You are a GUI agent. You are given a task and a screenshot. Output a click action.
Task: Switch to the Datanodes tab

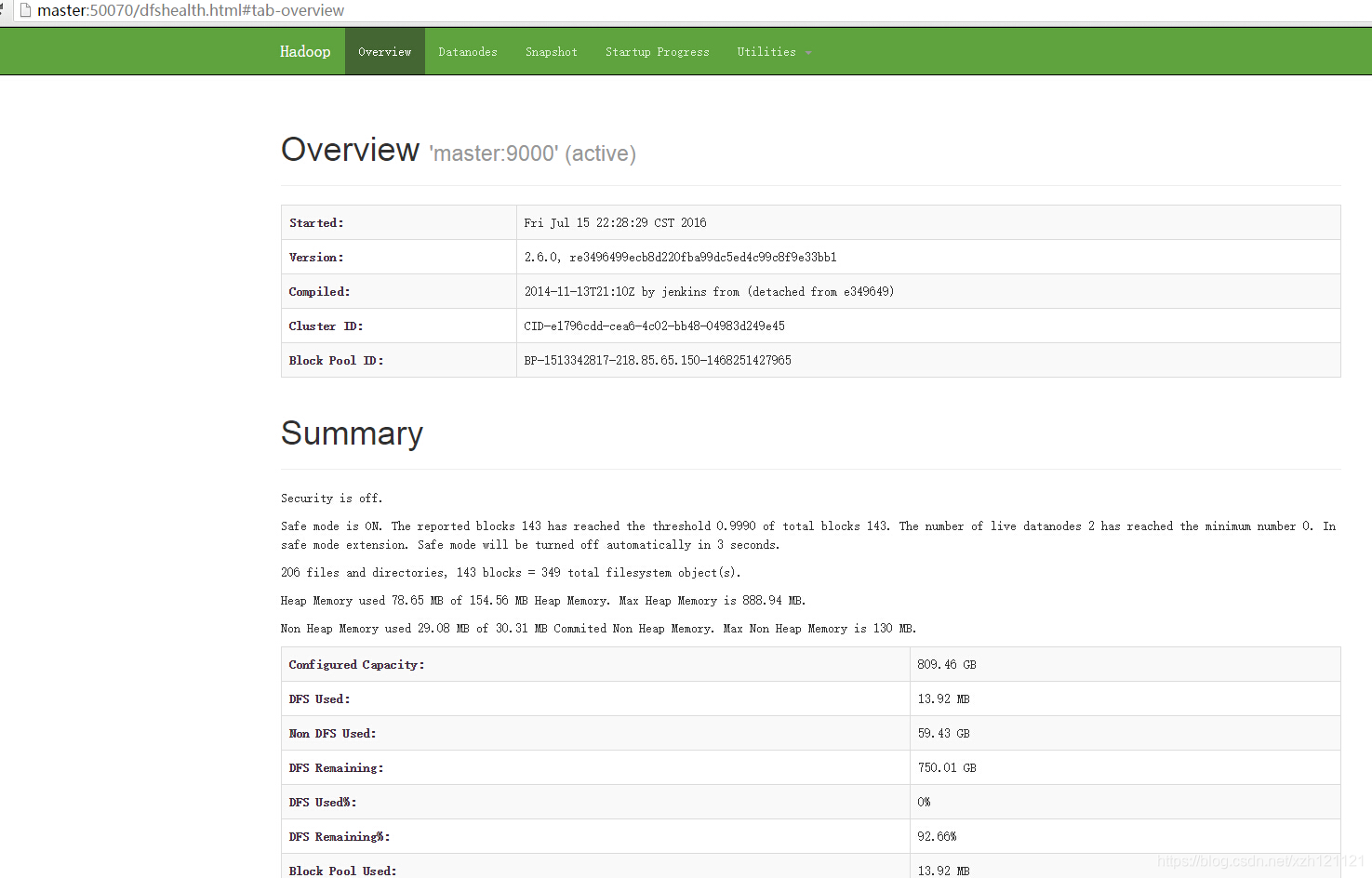[468, 51]
